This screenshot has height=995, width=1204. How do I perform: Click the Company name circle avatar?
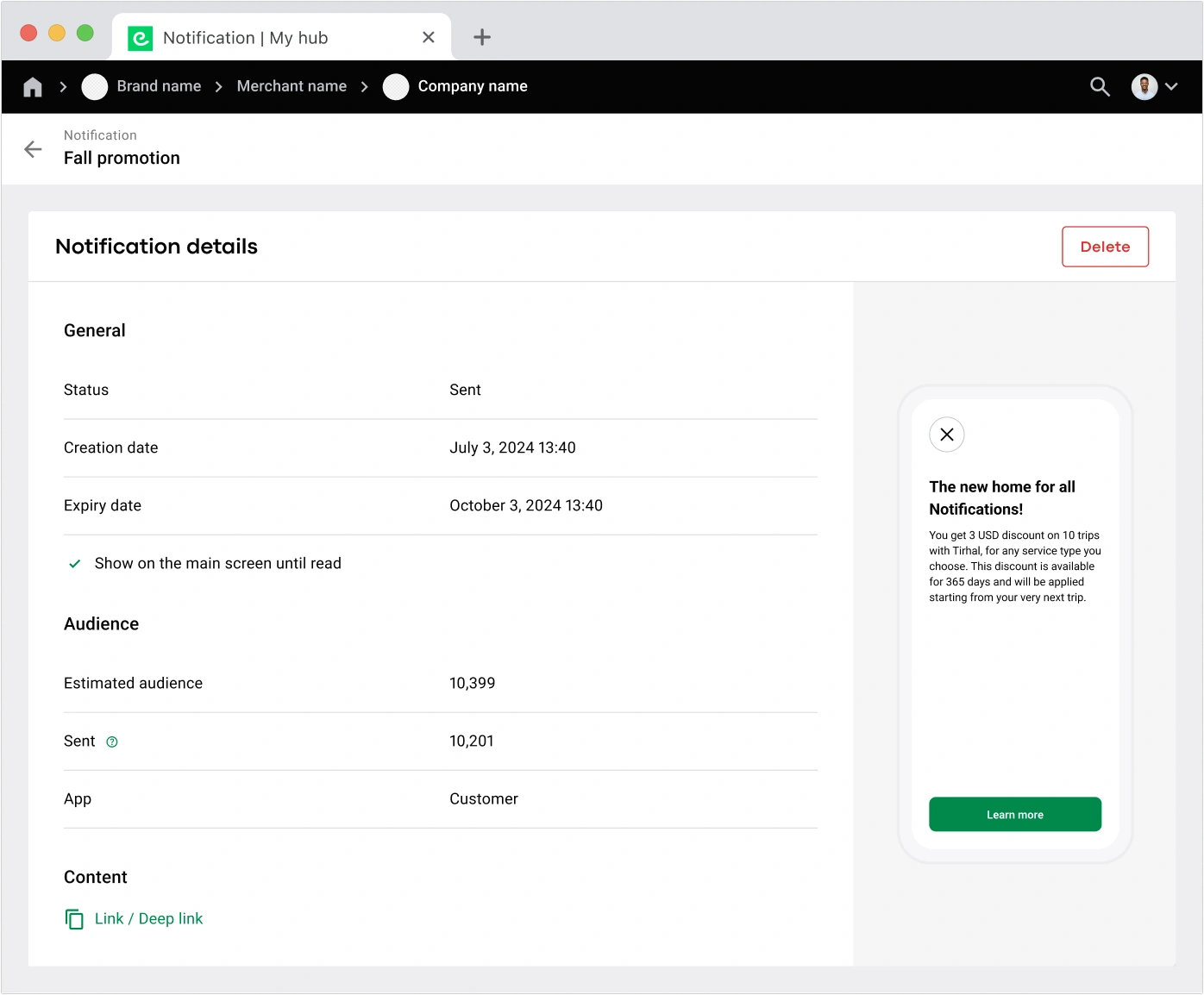click(396, 87)
